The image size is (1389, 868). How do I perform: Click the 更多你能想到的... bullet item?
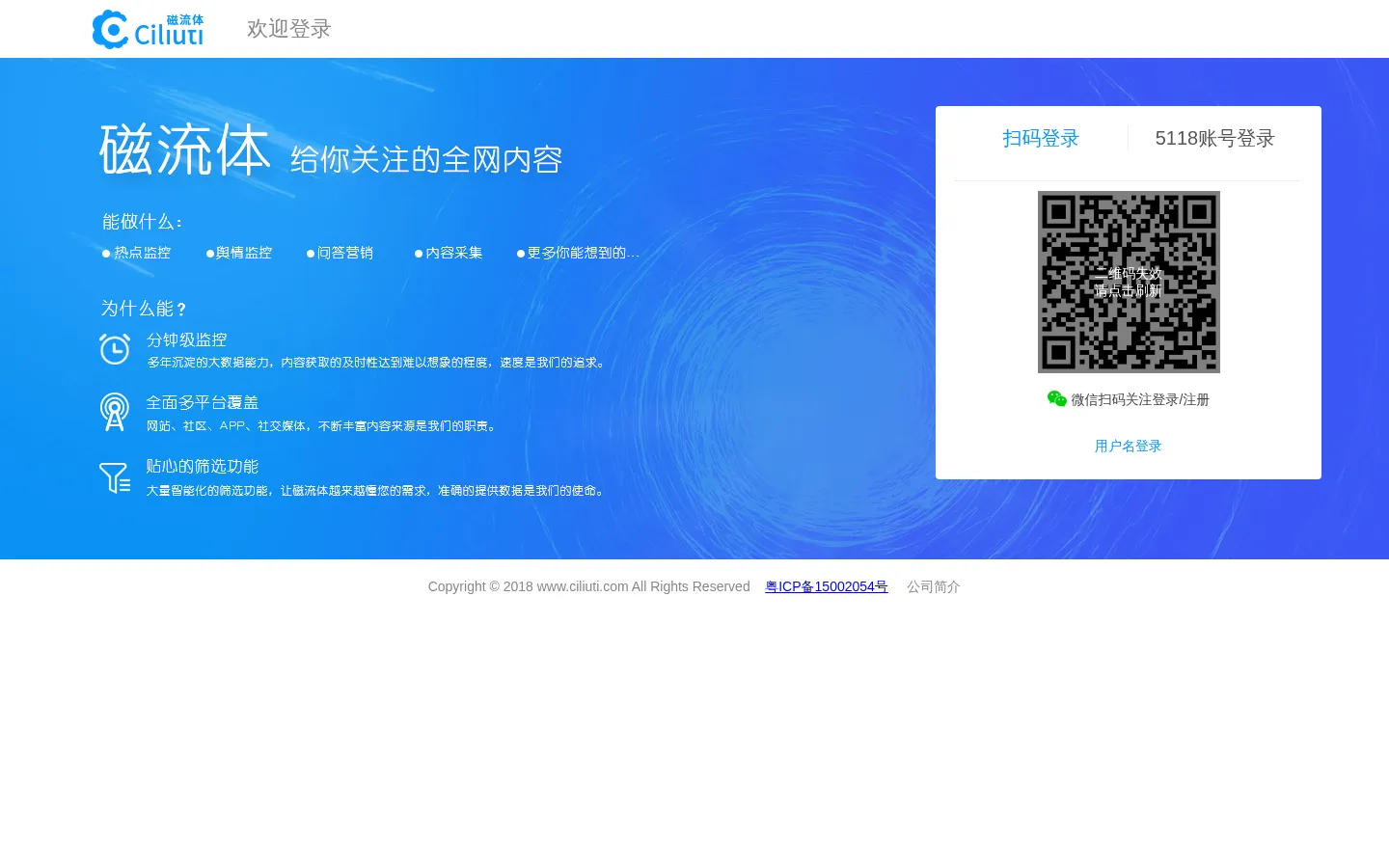[578, 253]
